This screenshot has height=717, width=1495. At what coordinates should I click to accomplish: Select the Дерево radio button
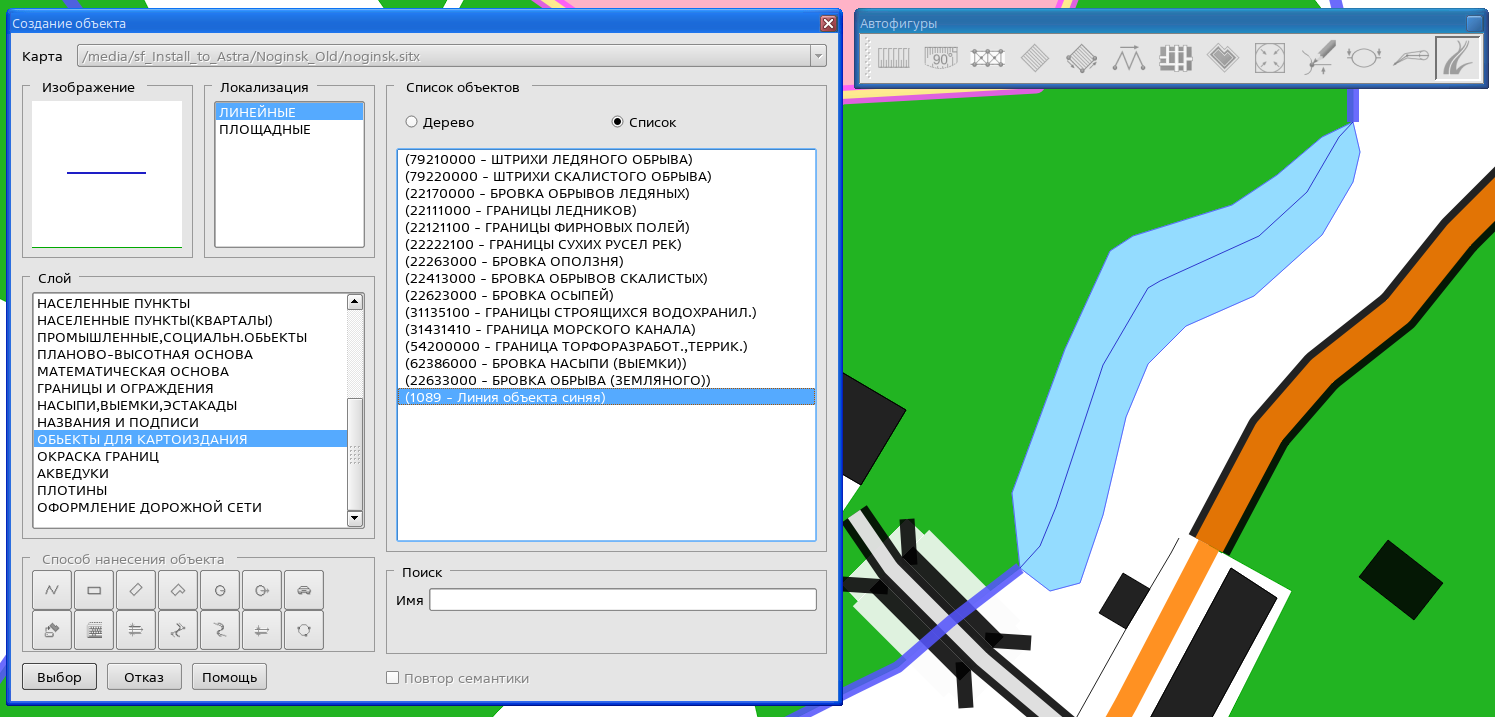411,122
